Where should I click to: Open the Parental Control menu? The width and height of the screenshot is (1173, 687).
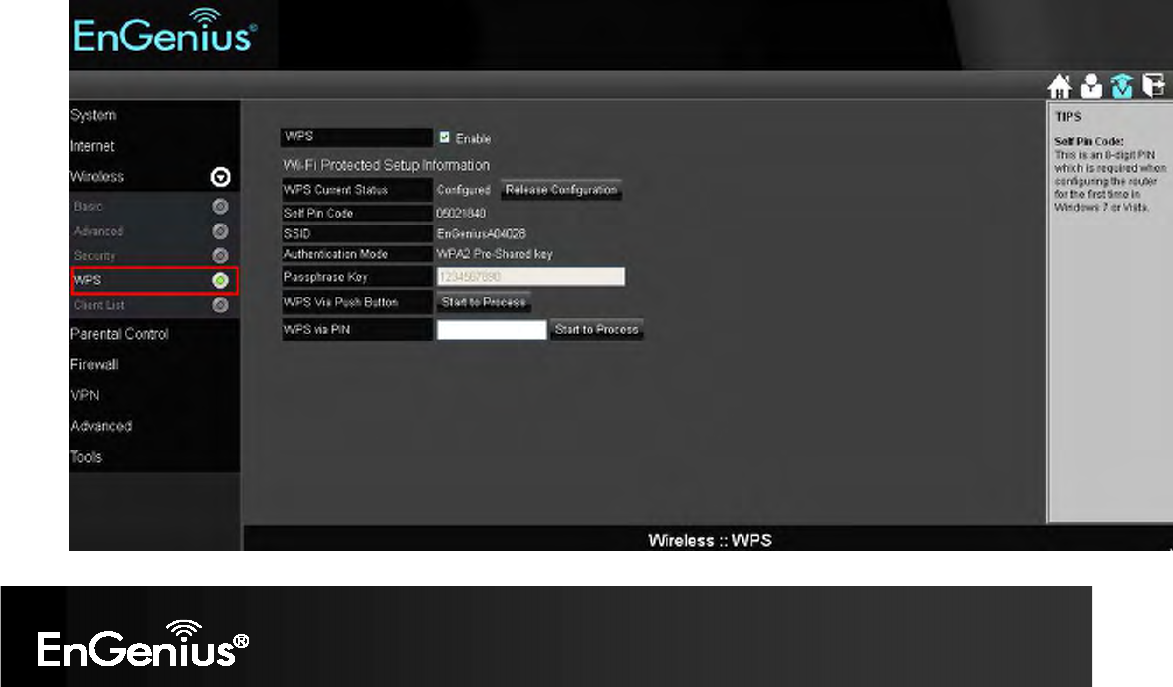tap(119, 334)
